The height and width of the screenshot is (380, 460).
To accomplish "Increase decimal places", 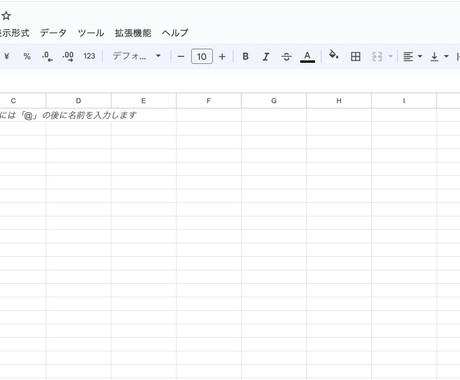I will point(68,56).
